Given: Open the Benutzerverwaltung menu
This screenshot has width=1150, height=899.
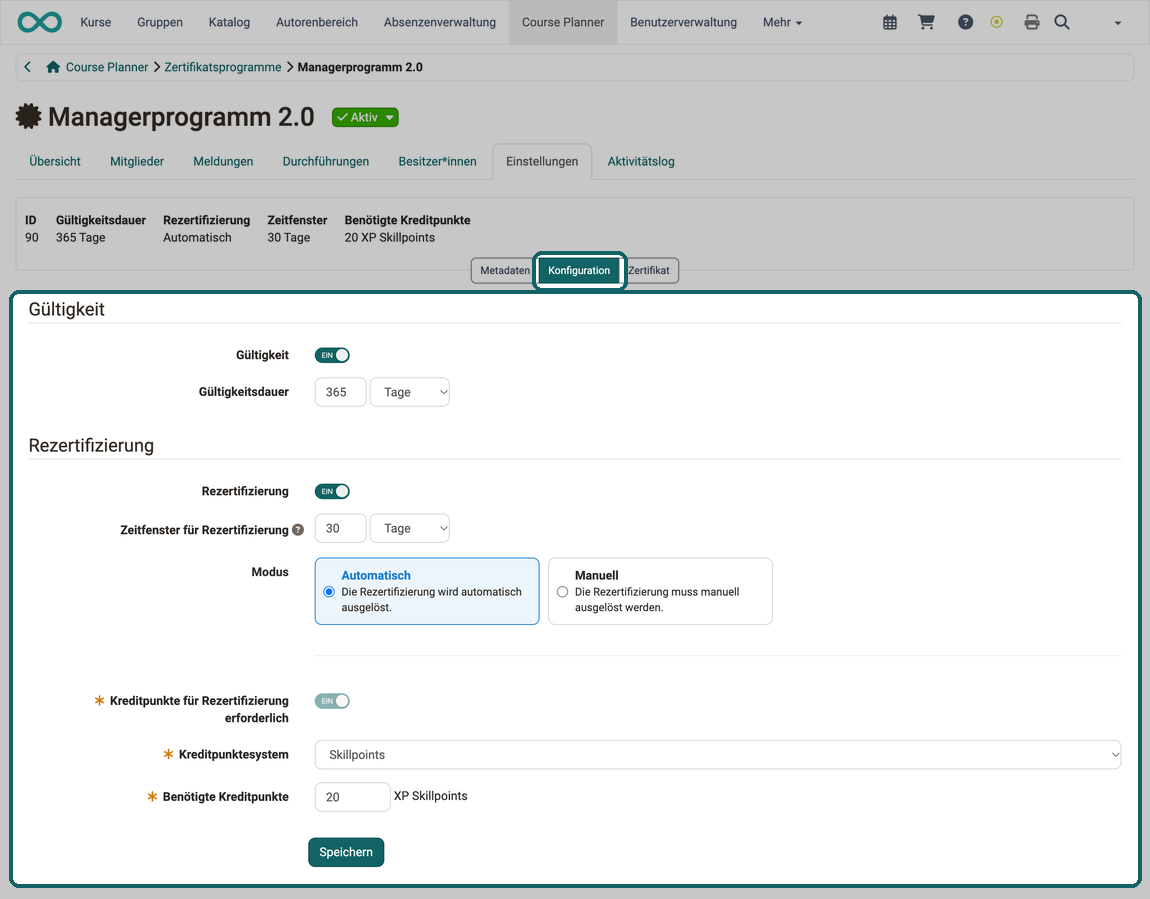Looking at the screenshot, I should pos(684,22).
